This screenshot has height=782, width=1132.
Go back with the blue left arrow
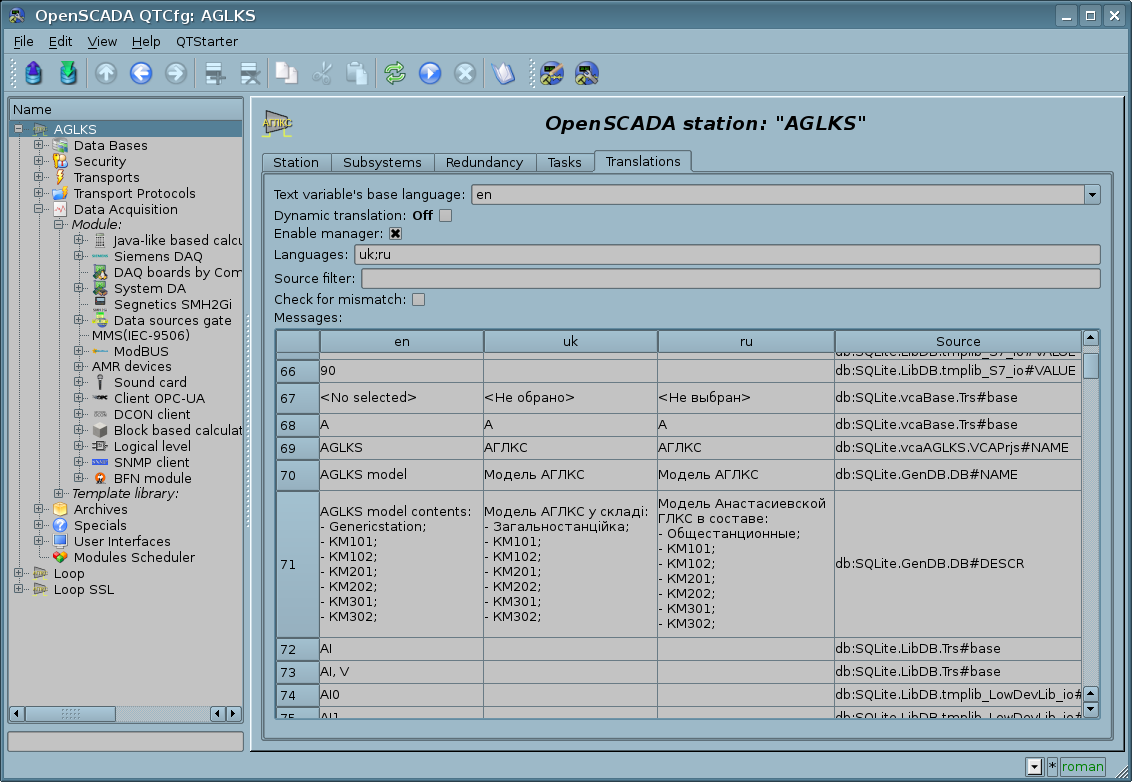[141, 73]
